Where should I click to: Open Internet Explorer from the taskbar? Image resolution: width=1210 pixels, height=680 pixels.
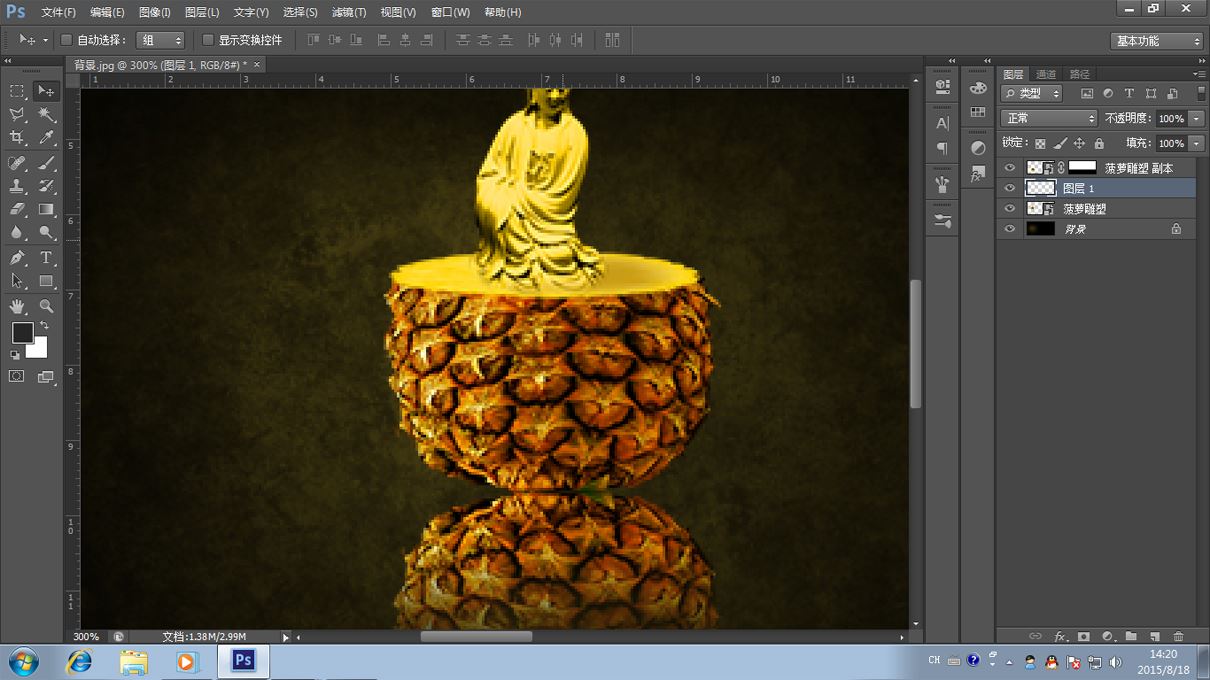79,662
